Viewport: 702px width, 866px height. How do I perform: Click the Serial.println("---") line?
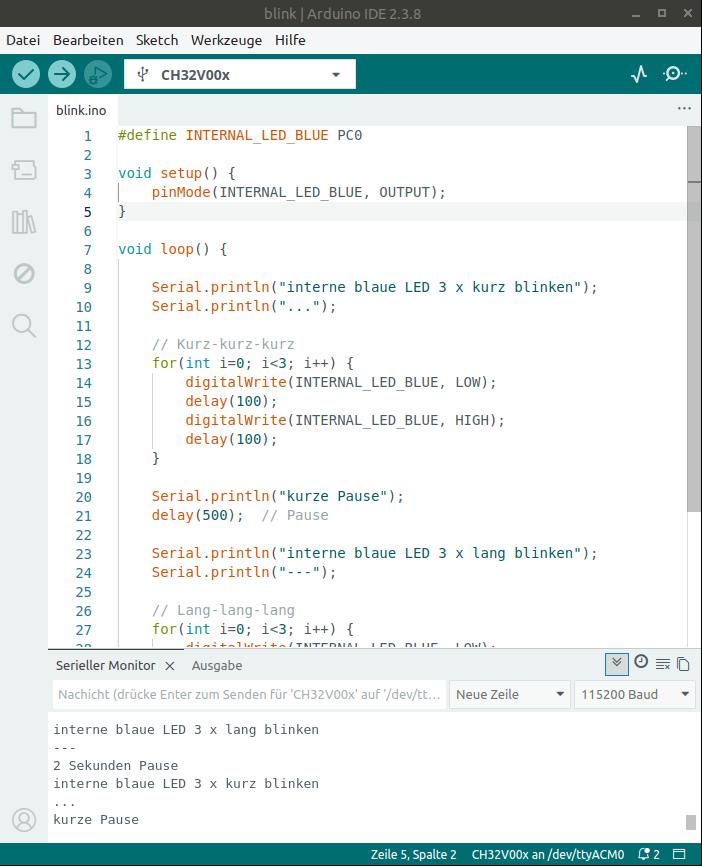coord(244,572)
